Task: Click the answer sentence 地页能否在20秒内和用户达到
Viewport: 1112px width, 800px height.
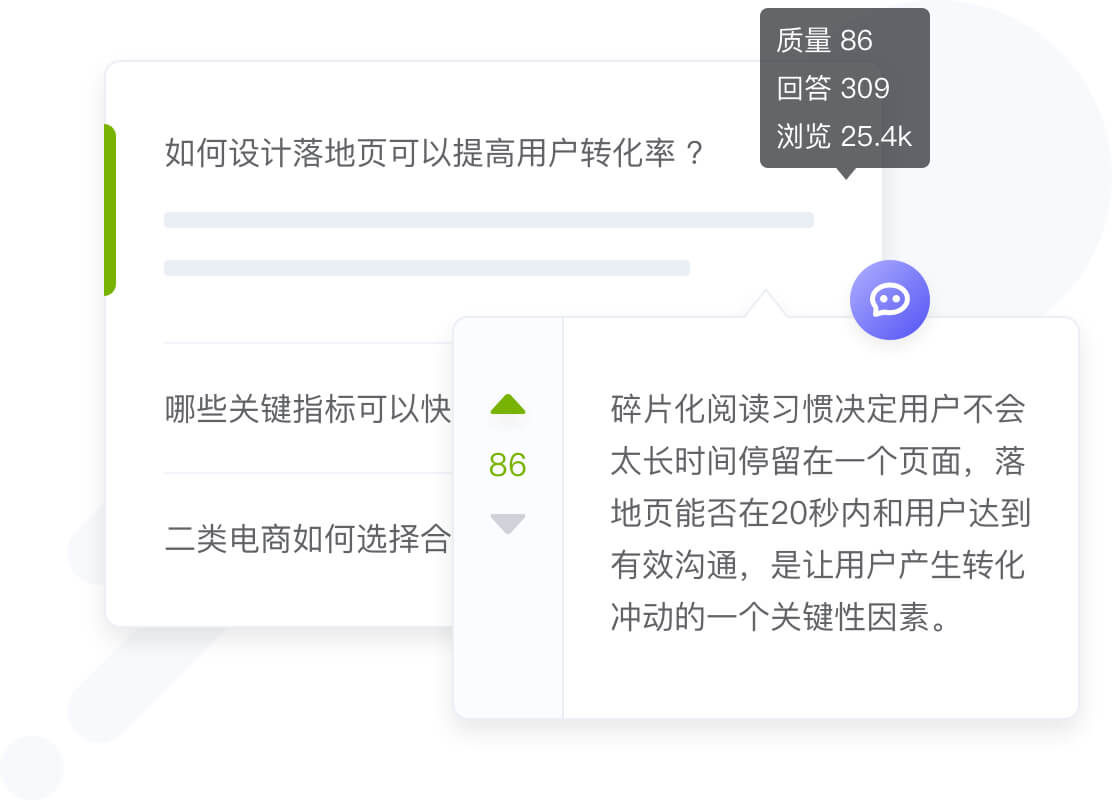Action: tap(821, 513)
